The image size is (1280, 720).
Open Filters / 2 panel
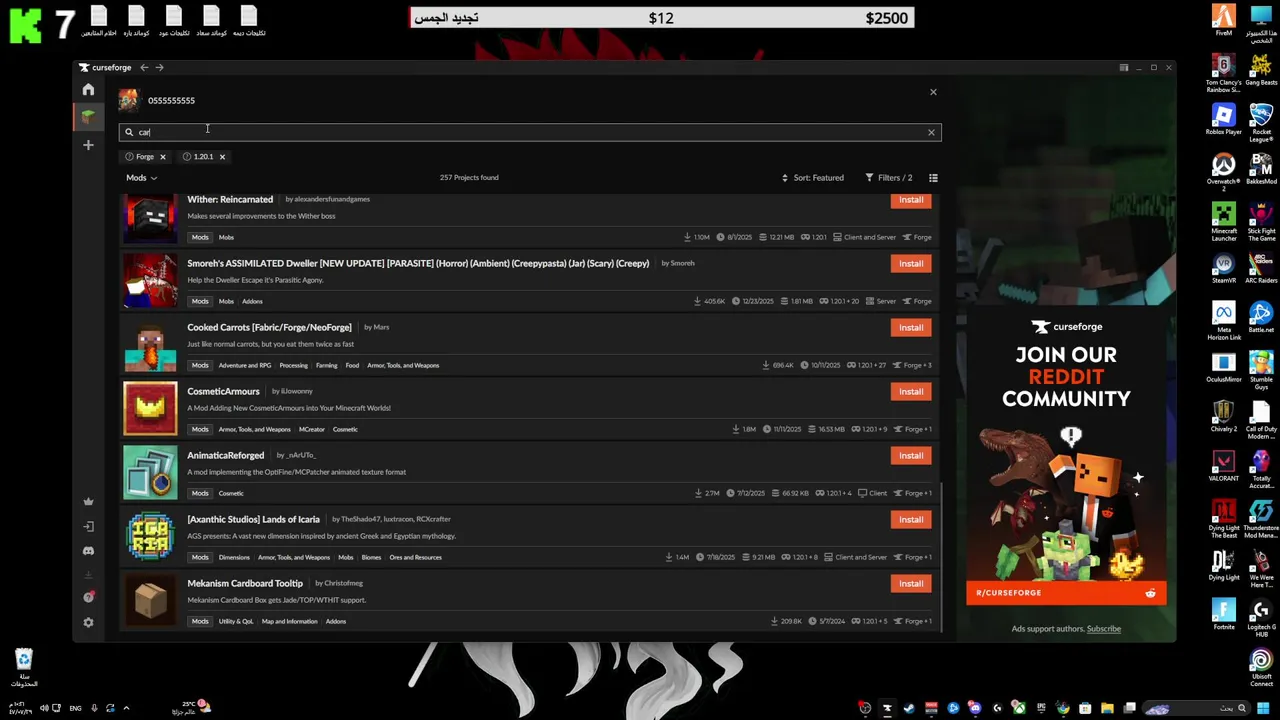(888, 178)
